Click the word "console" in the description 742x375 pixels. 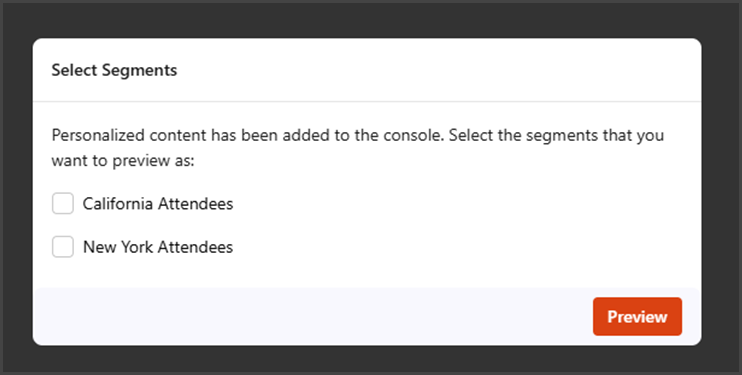pyautogui.click(x=413, y=135)
